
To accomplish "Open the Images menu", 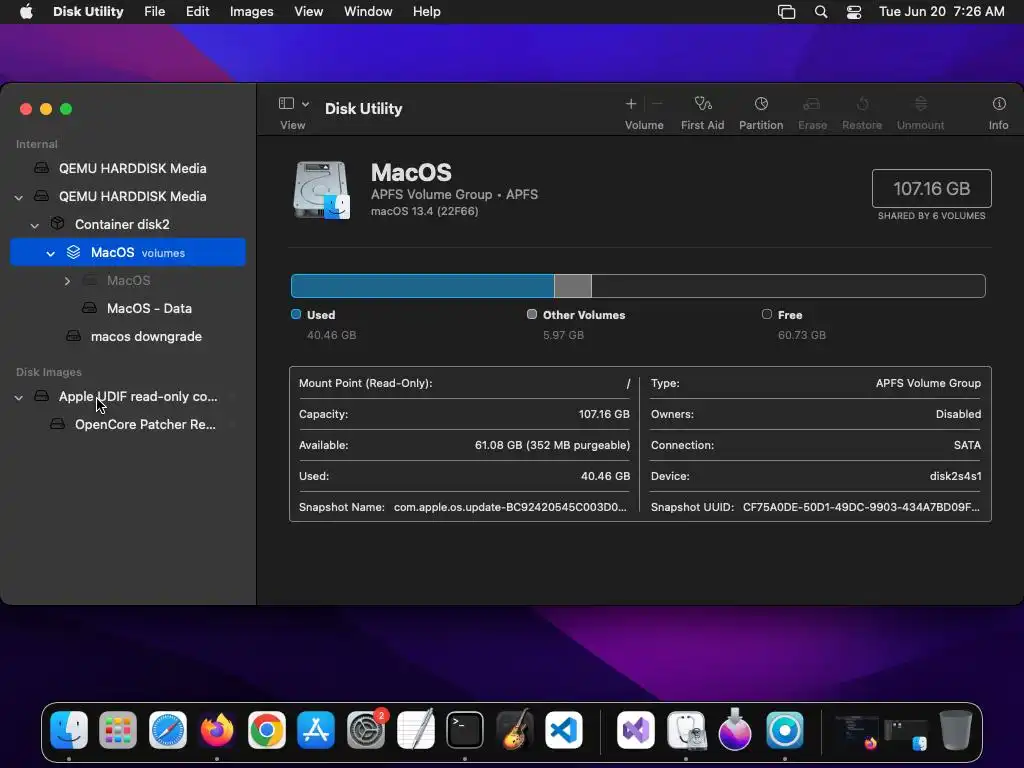I will click(251, 12).
